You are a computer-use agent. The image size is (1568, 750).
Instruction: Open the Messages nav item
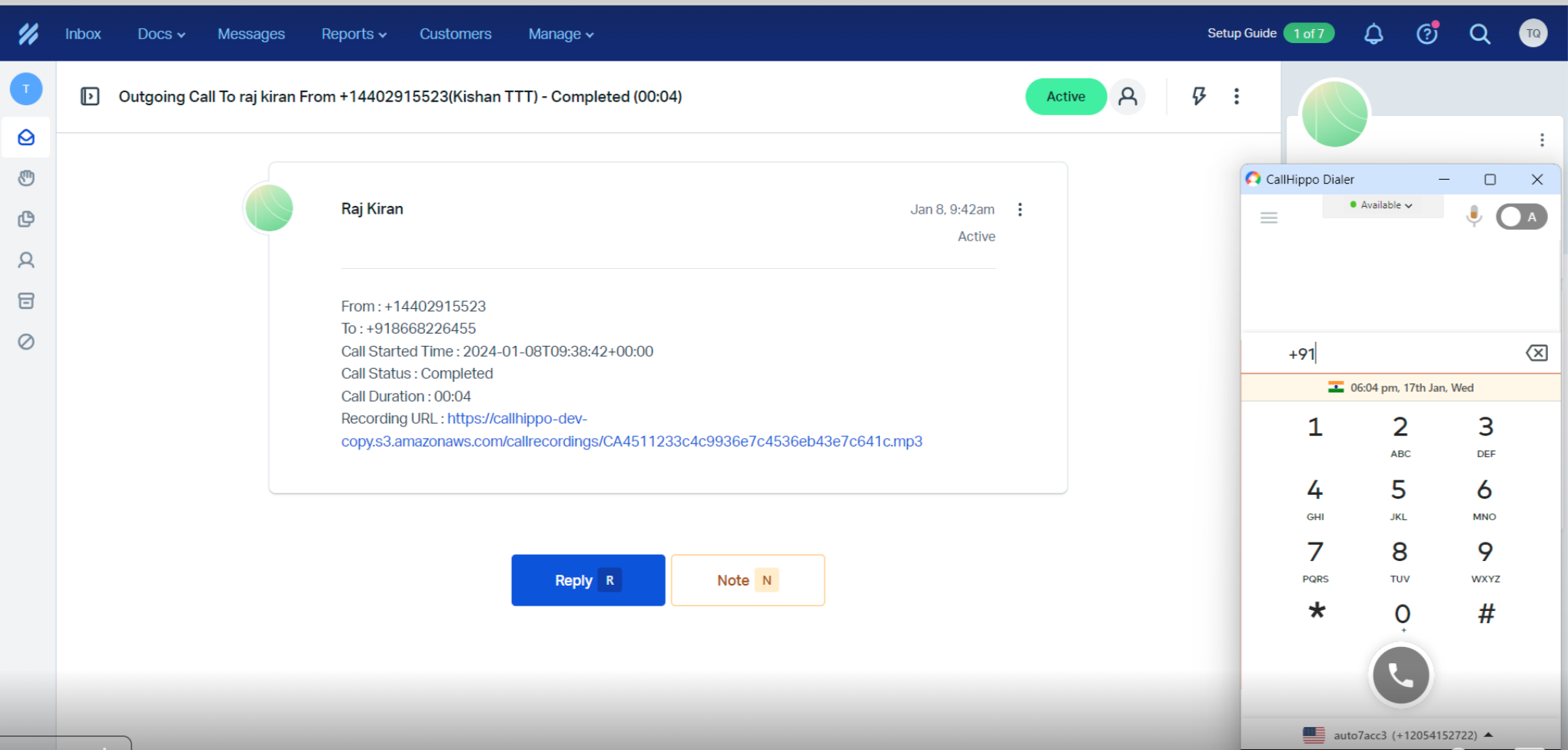(x=251, y=34)
